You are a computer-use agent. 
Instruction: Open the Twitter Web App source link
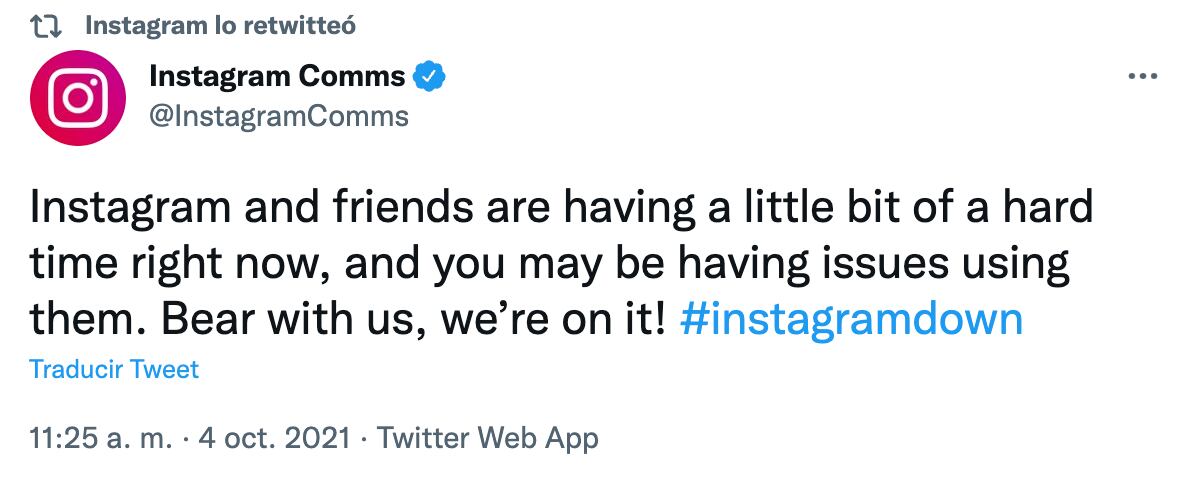pyautogui.click(x=488, y=438)
